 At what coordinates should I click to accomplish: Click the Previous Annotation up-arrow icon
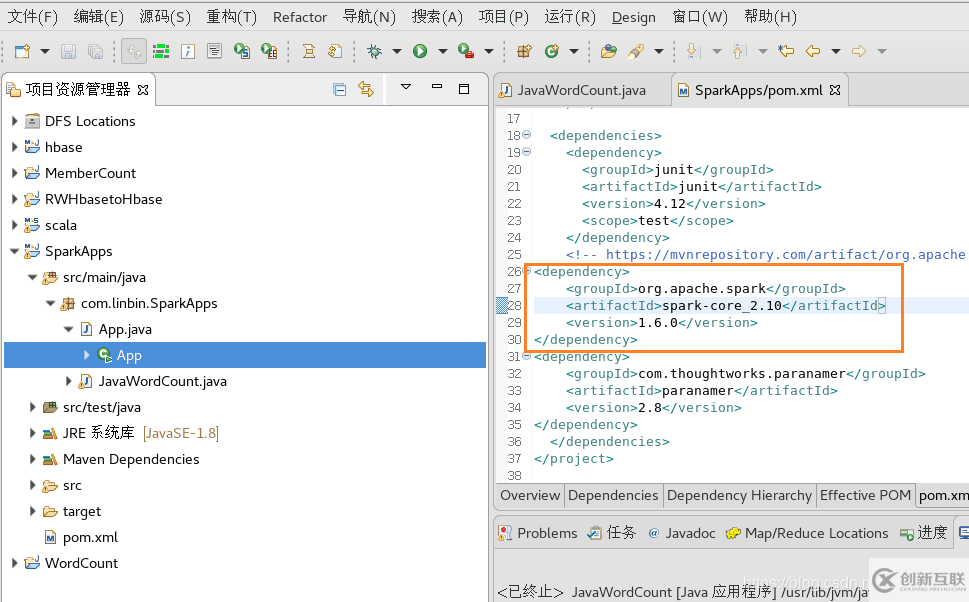739,51
